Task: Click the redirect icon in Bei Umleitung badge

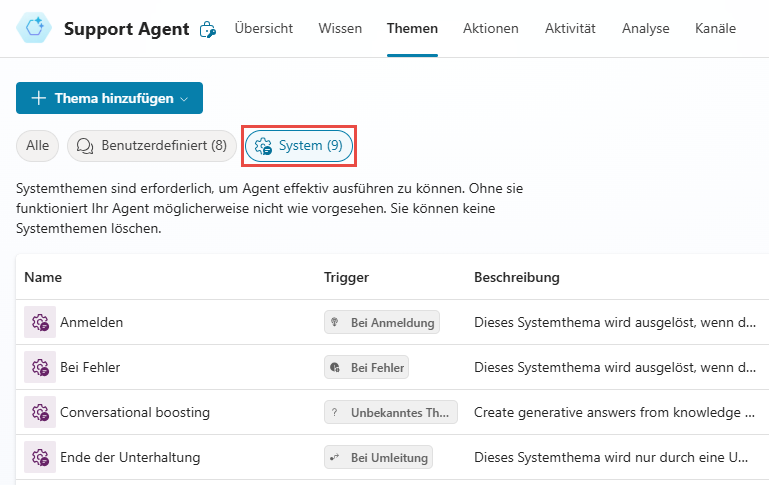Action: point(335,458)
